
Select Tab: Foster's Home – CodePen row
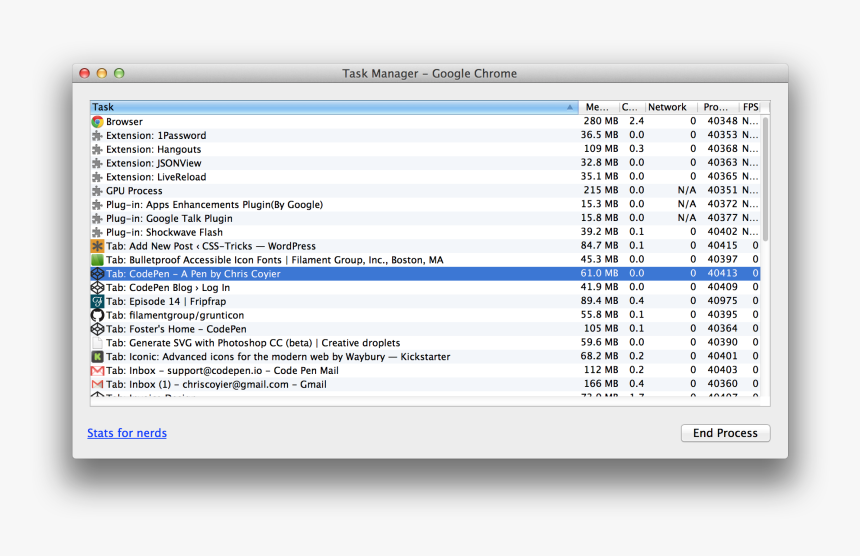pos(425,329)
